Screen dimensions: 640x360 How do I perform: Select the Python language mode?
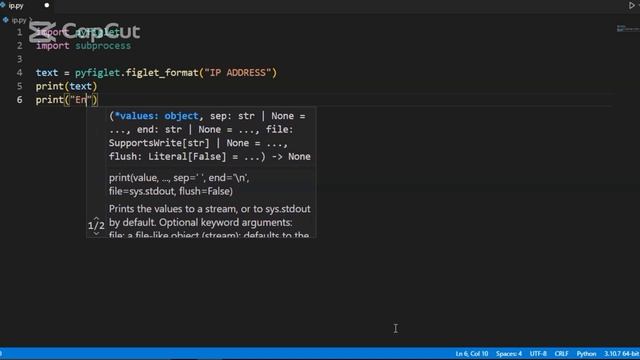[586, 353]
